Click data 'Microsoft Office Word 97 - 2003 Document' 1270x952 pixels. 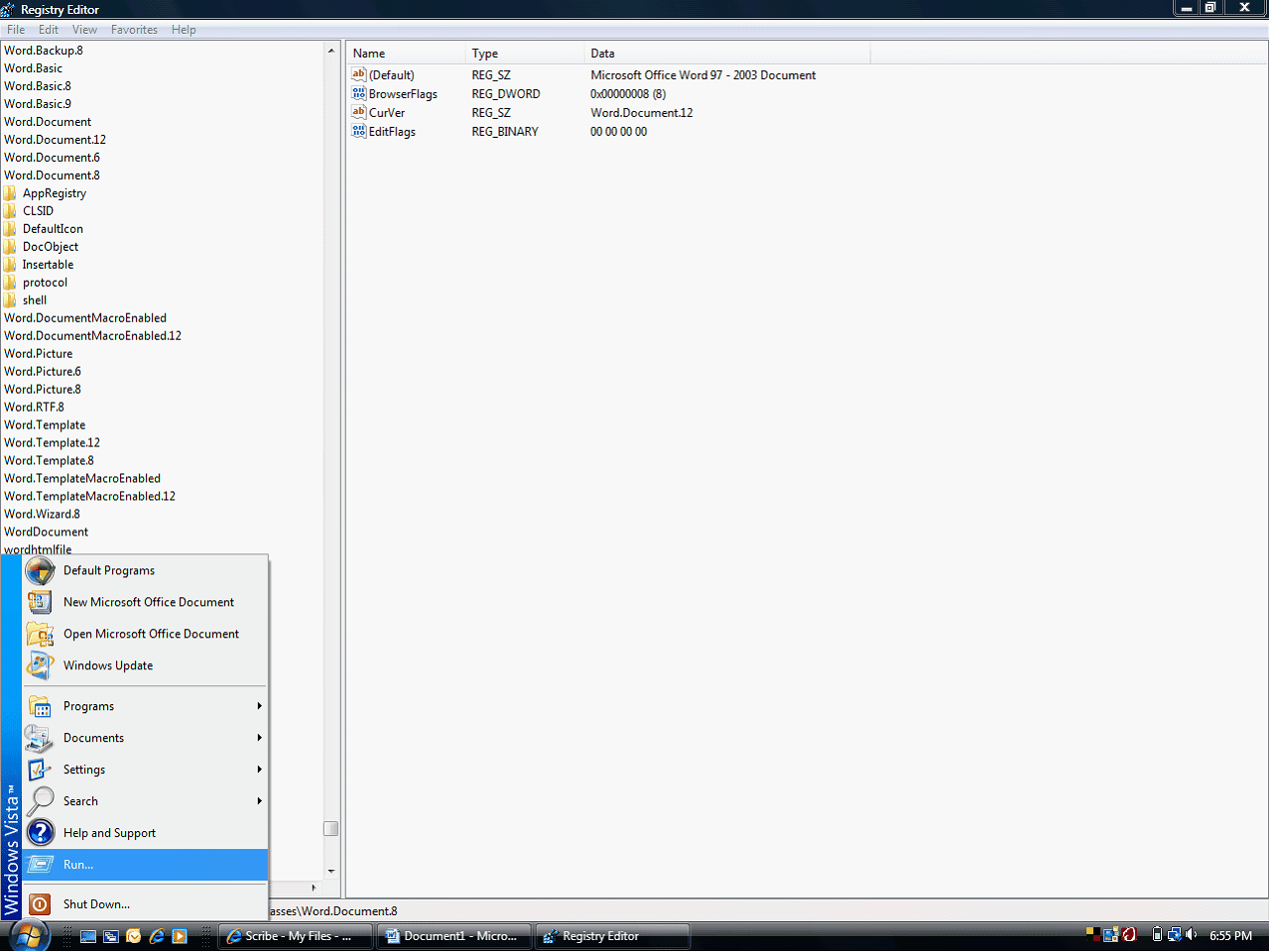tap(703, 75)
